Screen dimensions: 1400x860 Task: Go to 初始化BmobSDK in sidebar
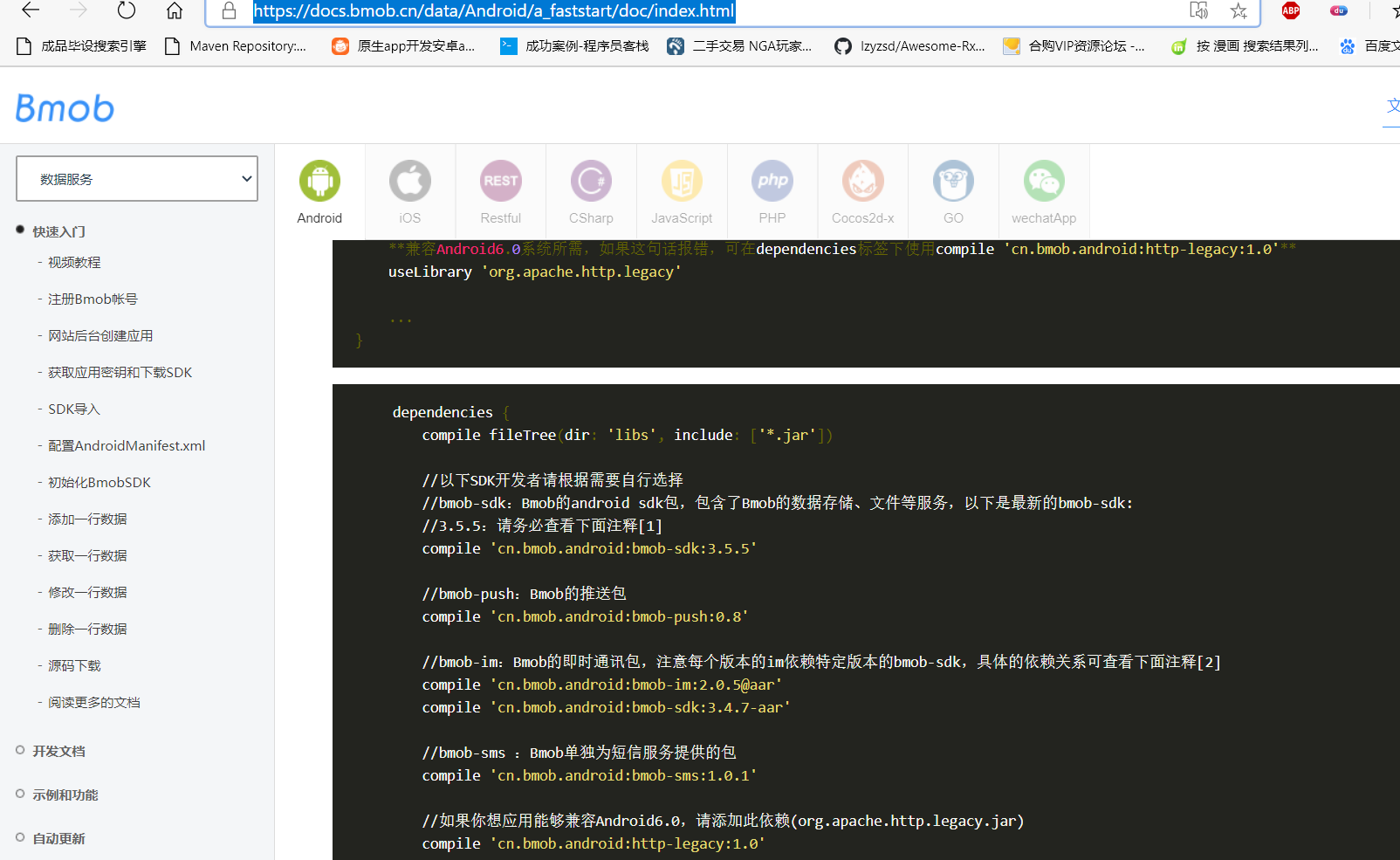coord(100,482)
